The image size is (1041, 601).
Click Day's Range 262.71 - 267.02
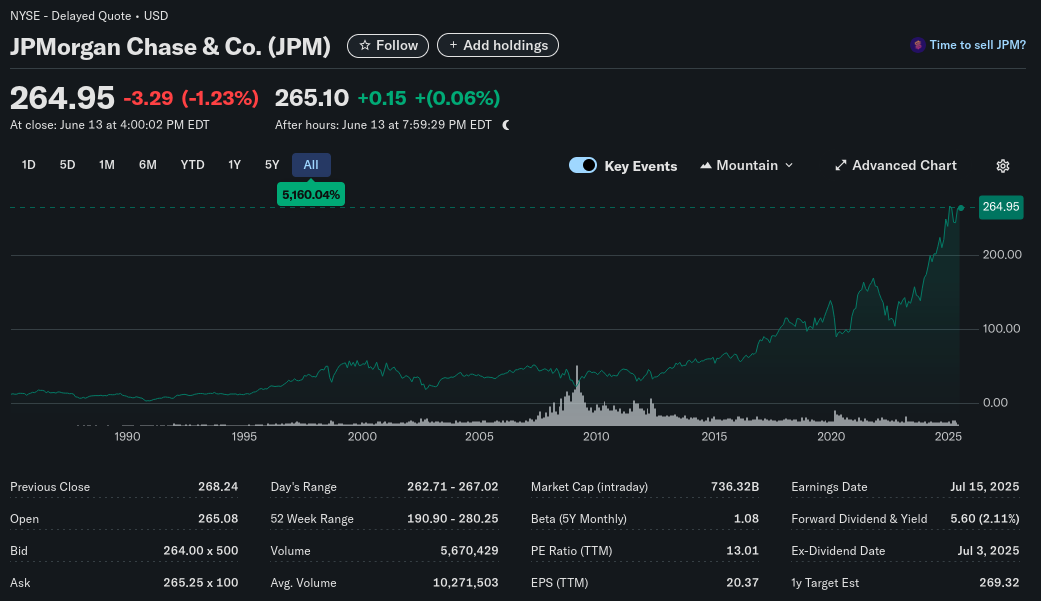pyautogui.click(x=452, y=487)
